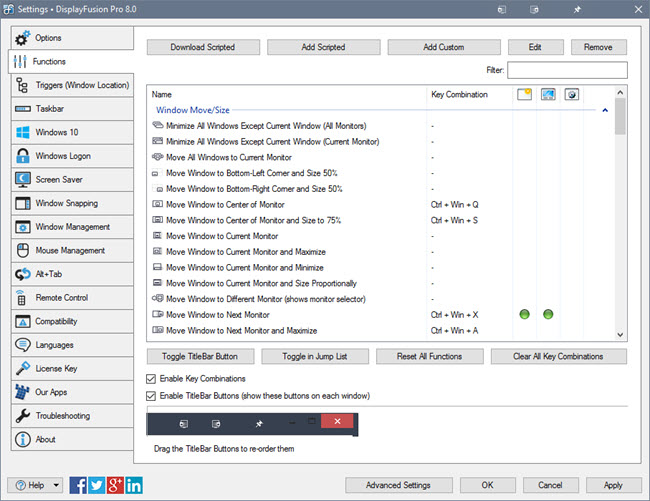Click Toggle TitleBar Button
The image size is (650, 501).
(200, 356)
